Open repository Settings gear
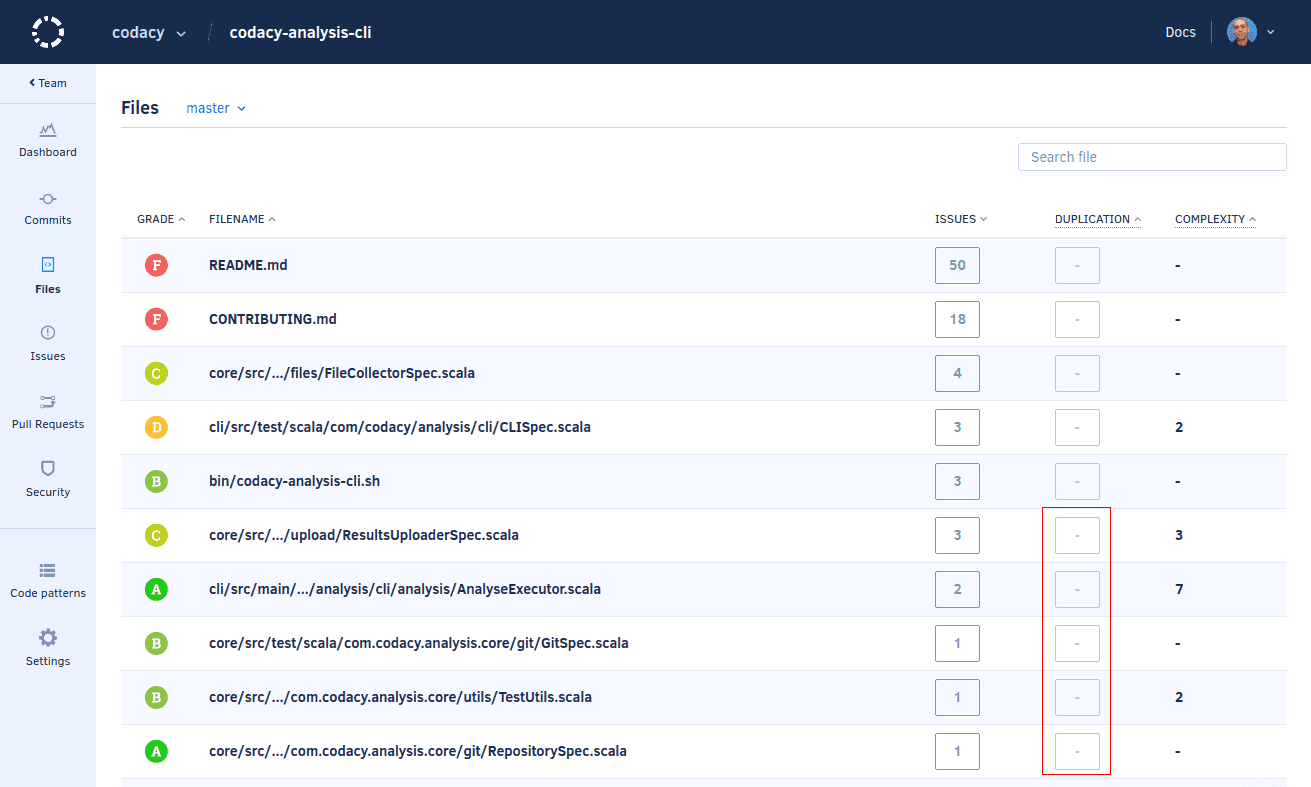The image size is (1311, 787). coord(47,648)
